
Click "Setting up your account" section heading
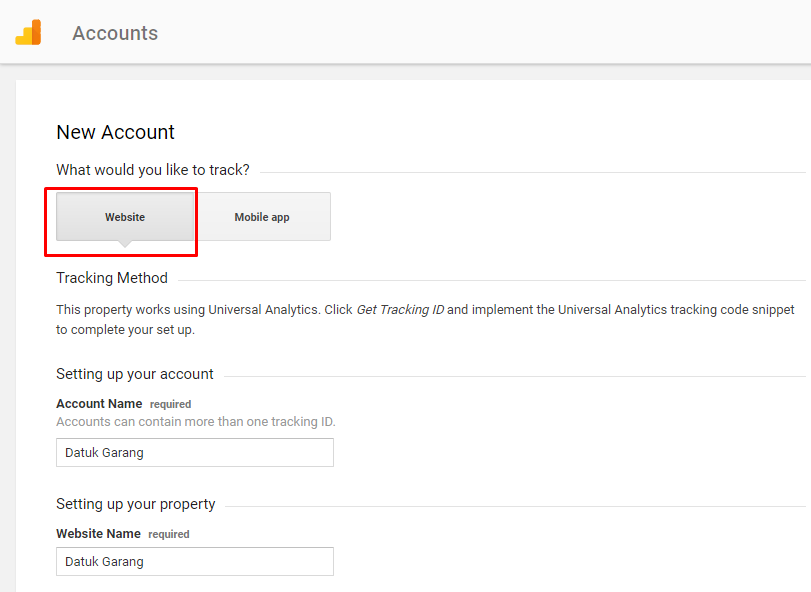[135, 374]
